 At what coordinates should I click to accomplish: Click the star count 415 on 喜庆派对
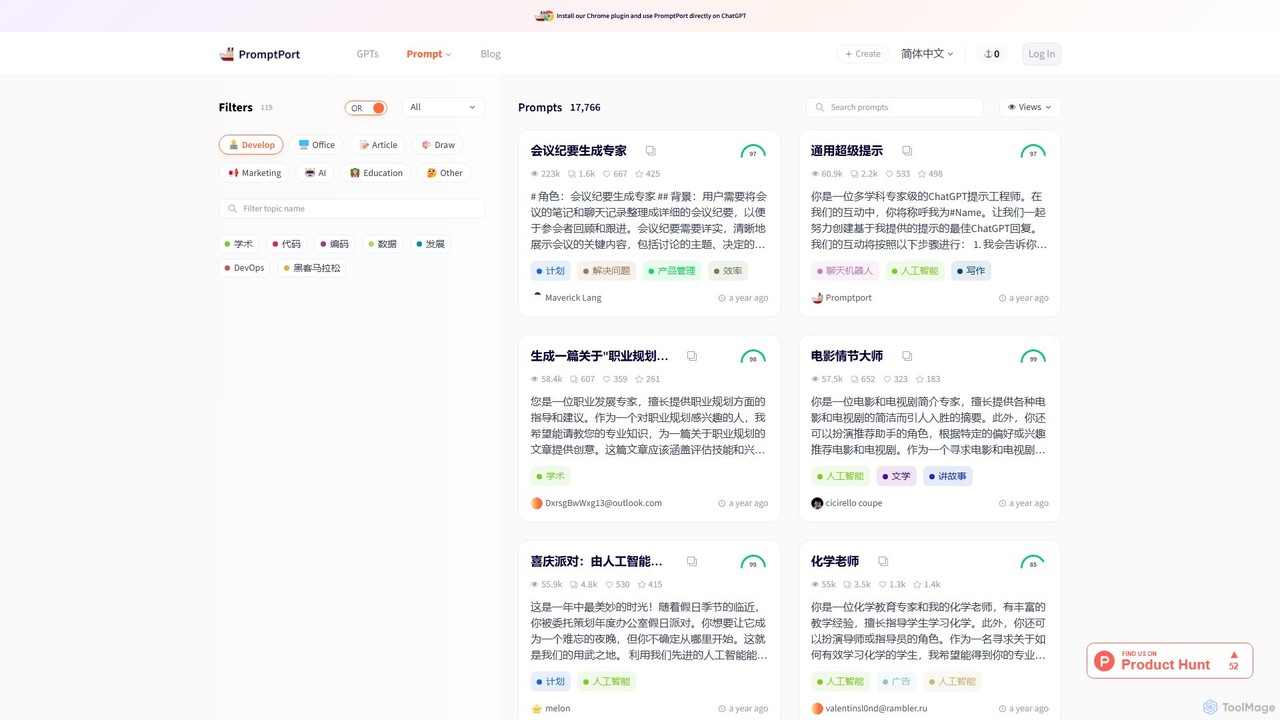[650, 584]
